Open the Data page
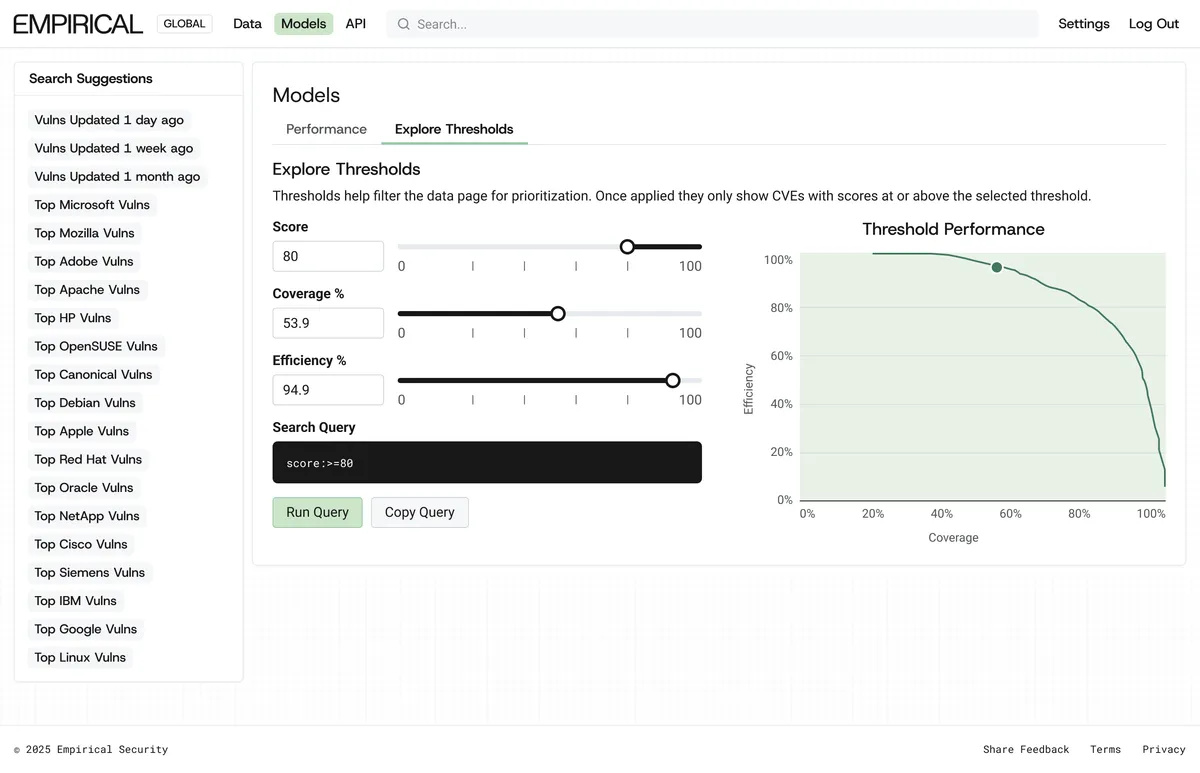1200x773 pixels. (247, 23)
